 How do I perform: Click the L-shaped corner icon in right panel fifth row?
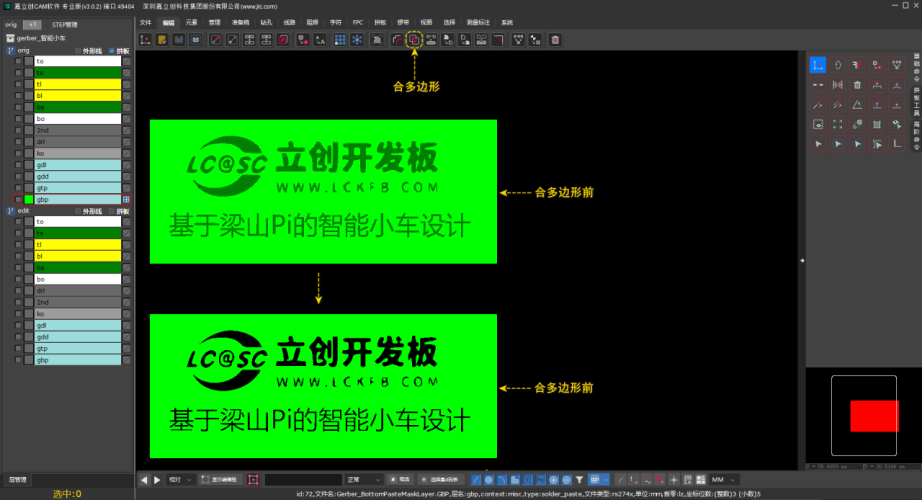click(x=897, y=144)
